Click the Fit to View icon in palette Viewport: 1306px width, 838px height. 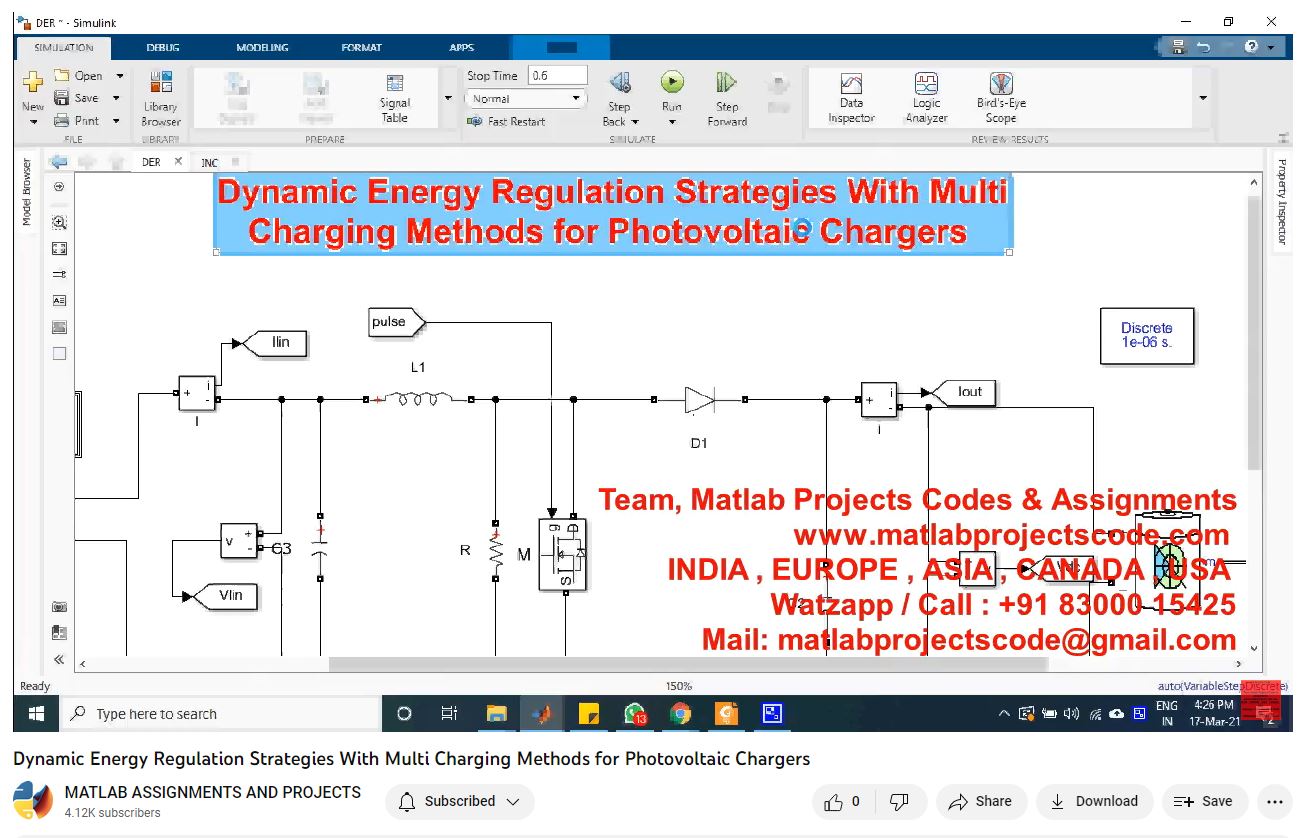coord(59,249)
